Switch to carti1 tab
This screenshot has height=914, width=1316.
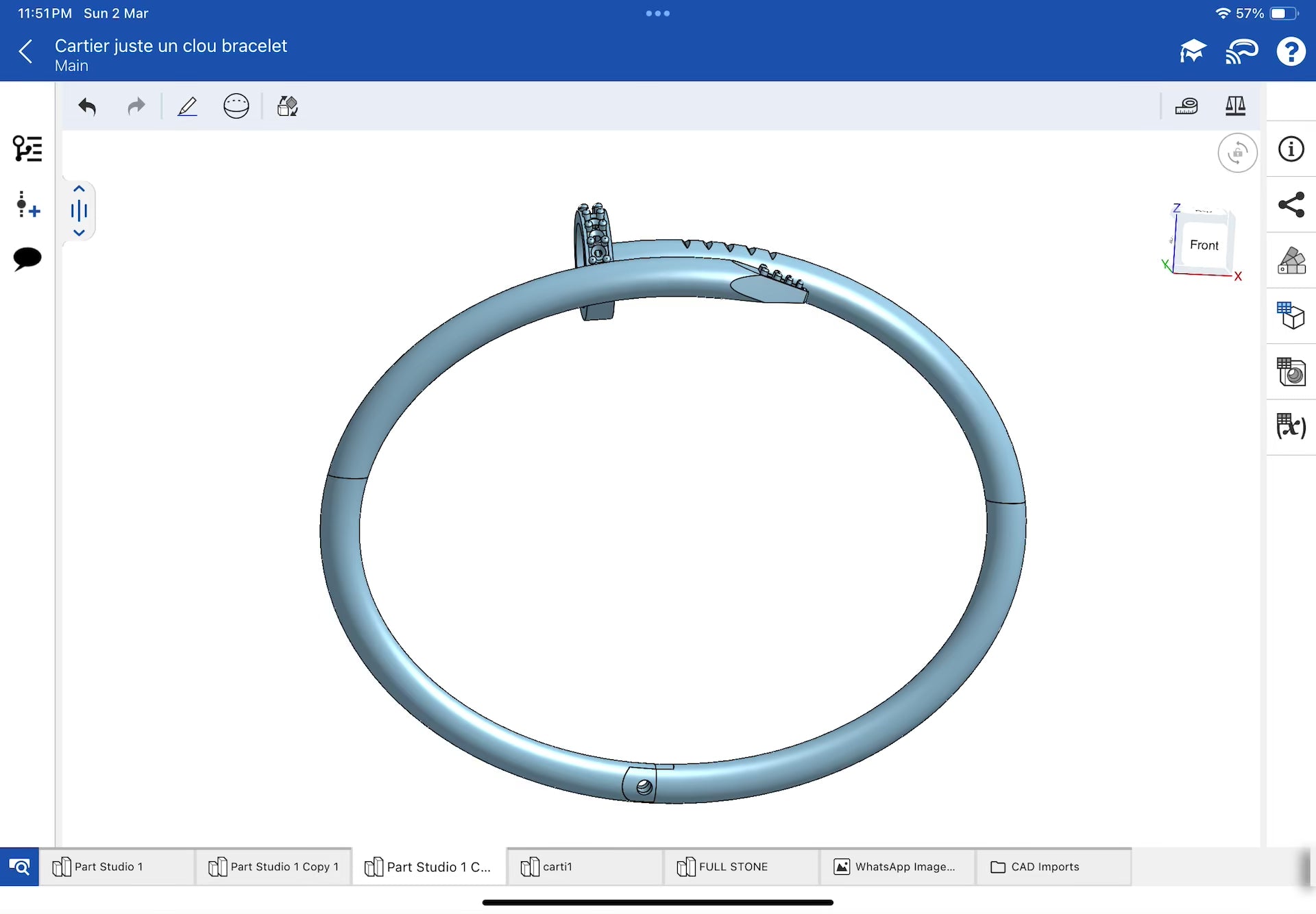point(584,867)
